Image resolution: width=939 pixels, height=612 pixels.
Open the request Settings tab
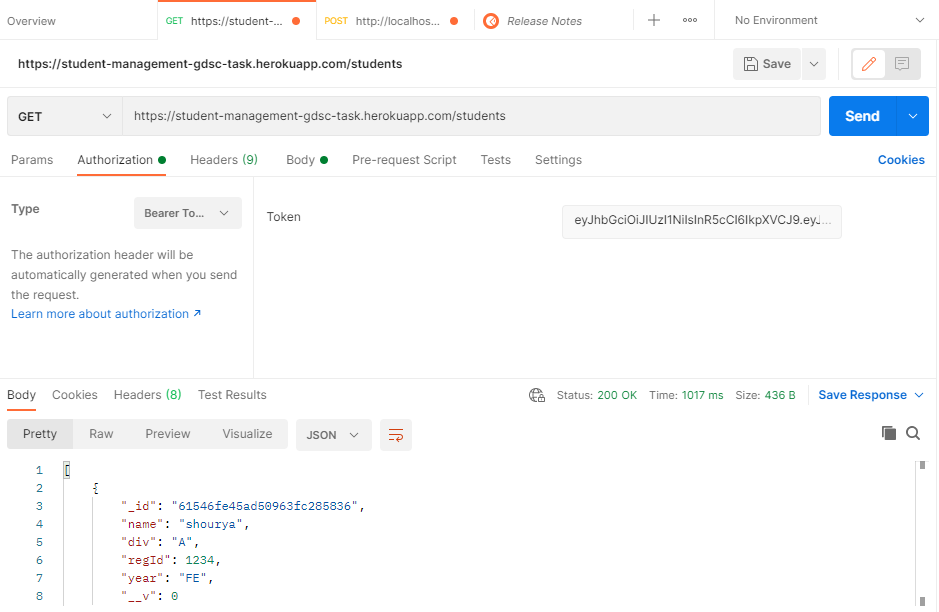click(x=558, y=160)
